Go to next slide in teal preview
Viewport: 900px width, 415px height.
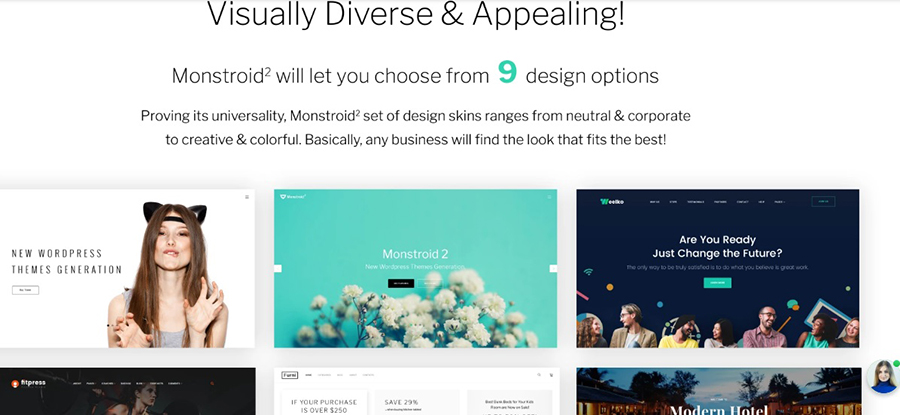click(553, 269)
